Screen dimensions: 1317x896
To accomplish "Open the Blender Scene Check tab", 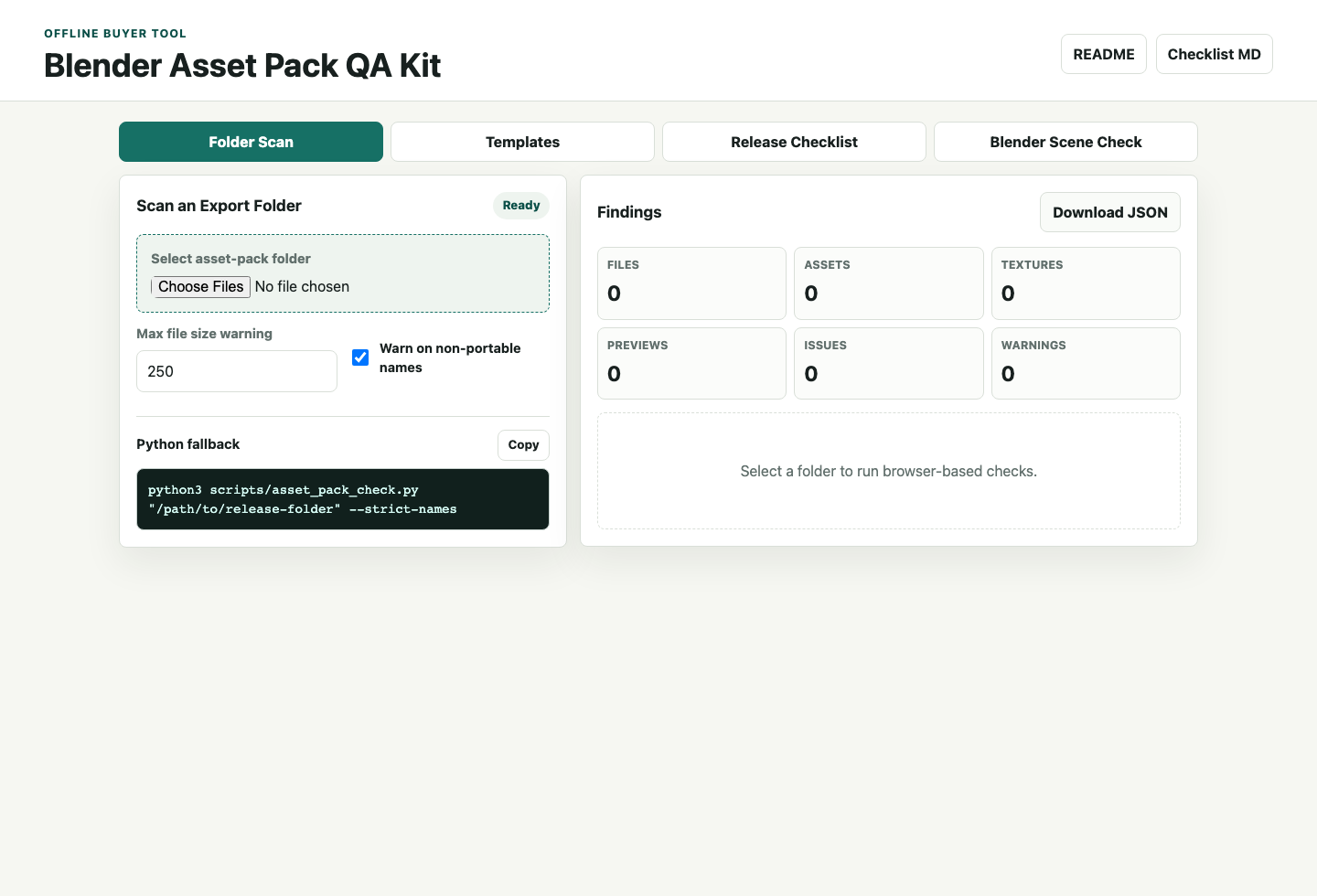I will click(1065, 142).
